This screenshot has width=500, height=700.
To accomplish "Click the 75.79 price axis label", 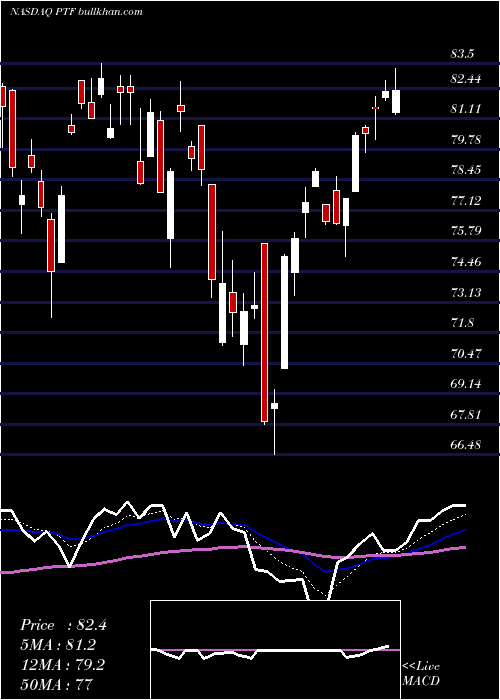I will coord(466,231).
